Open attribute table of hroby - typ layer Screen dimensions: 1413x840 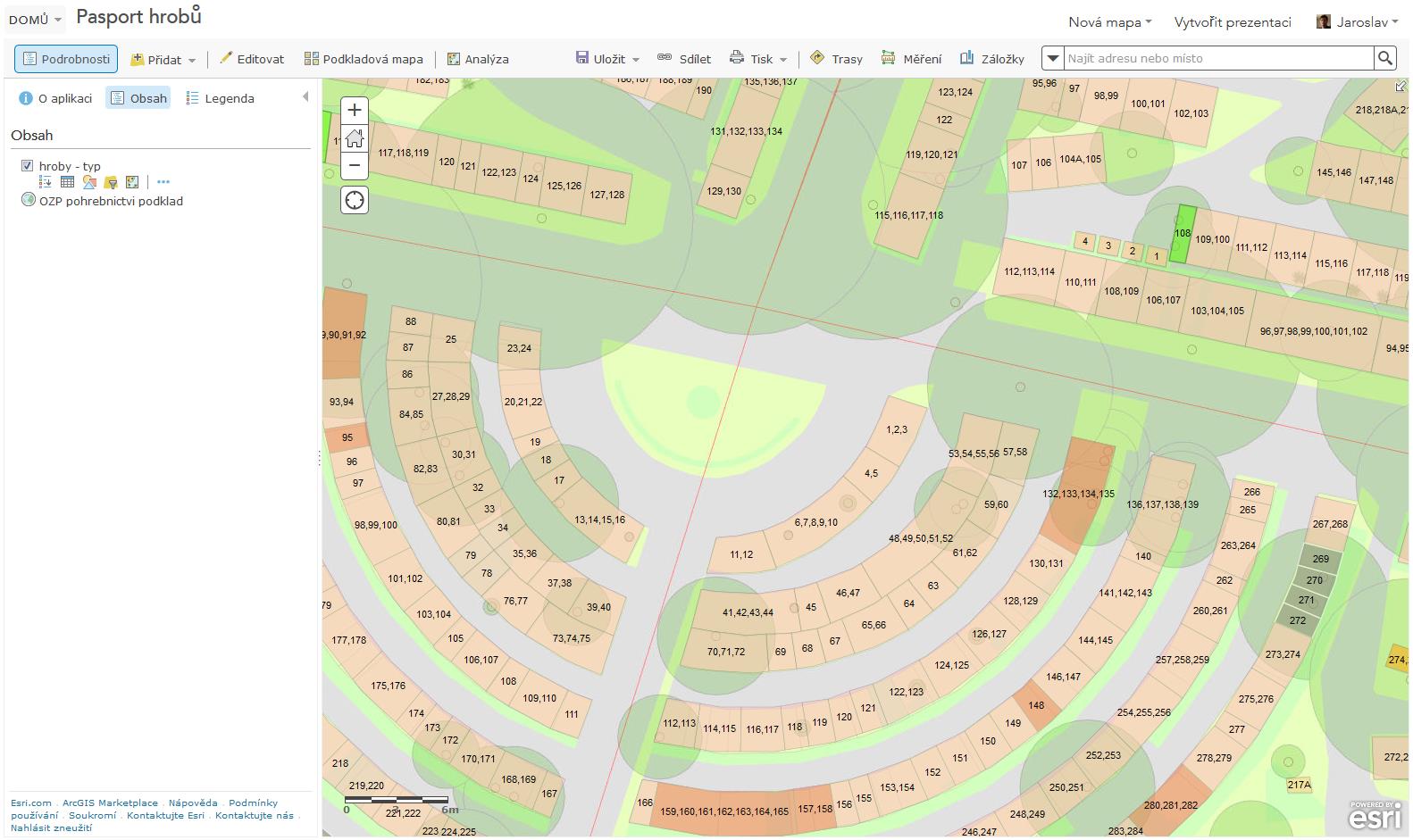tap(67, 182)
